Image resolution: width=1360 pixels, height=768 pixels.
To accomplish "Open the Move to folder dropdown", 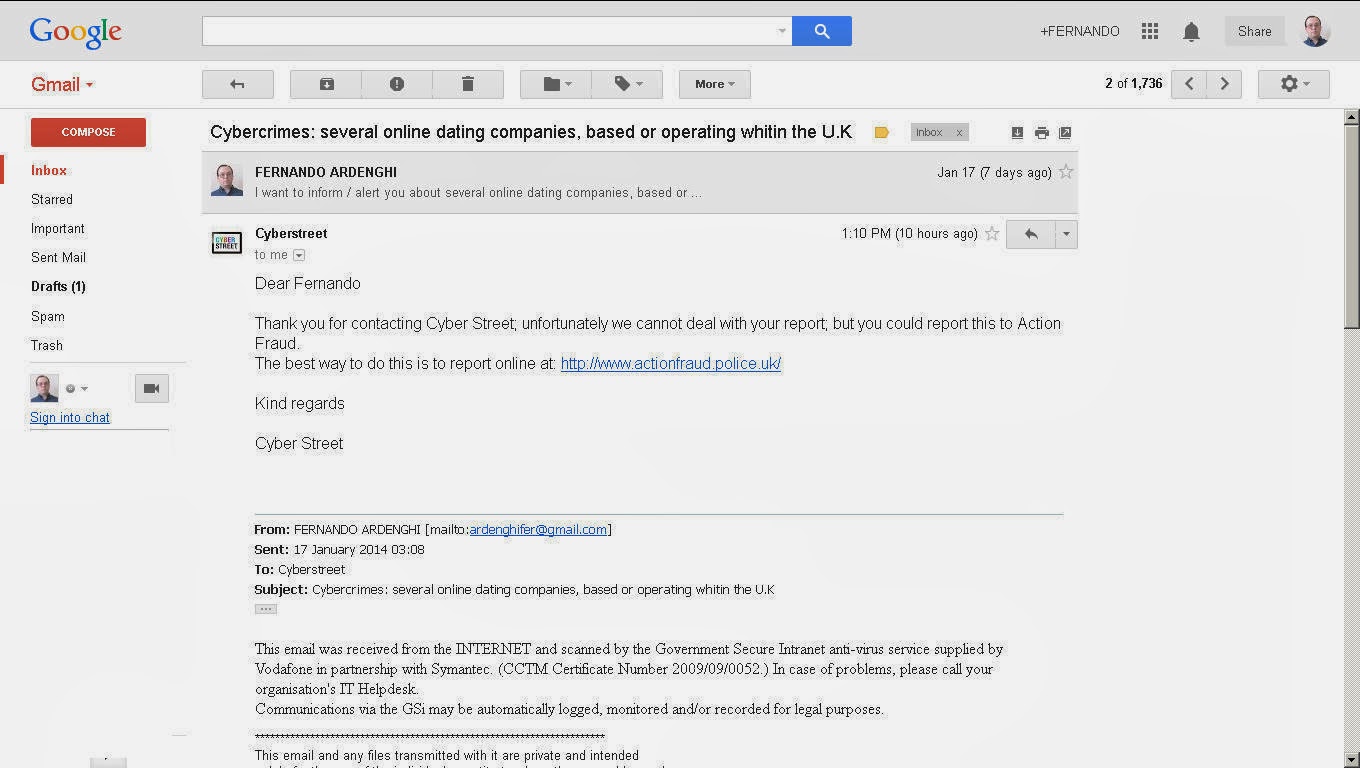I will pyautogui.click(x=556, y=84).
